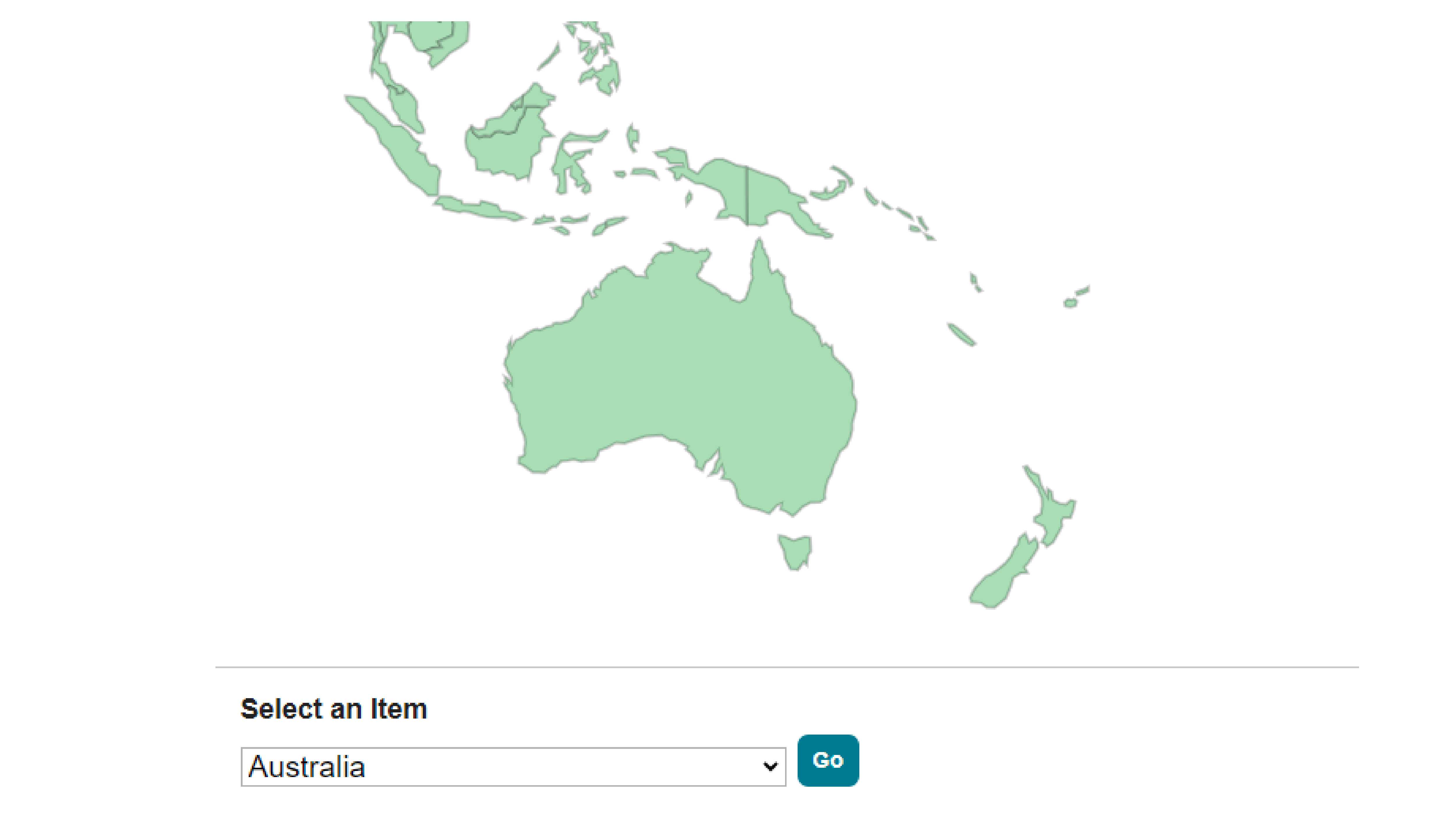
Task: Open the Australia item dropdown
Action: (x=513, y=766)
